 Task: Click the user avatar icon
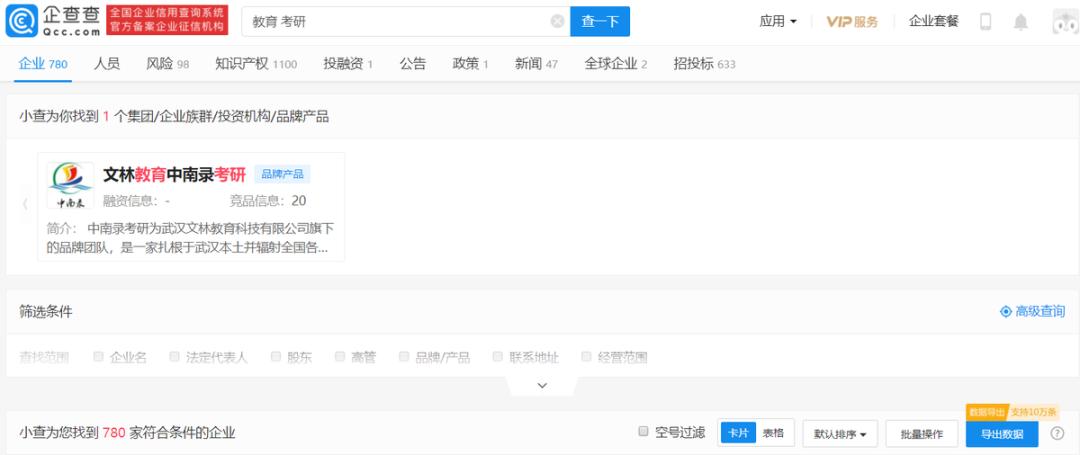(x=1064, y=22)
